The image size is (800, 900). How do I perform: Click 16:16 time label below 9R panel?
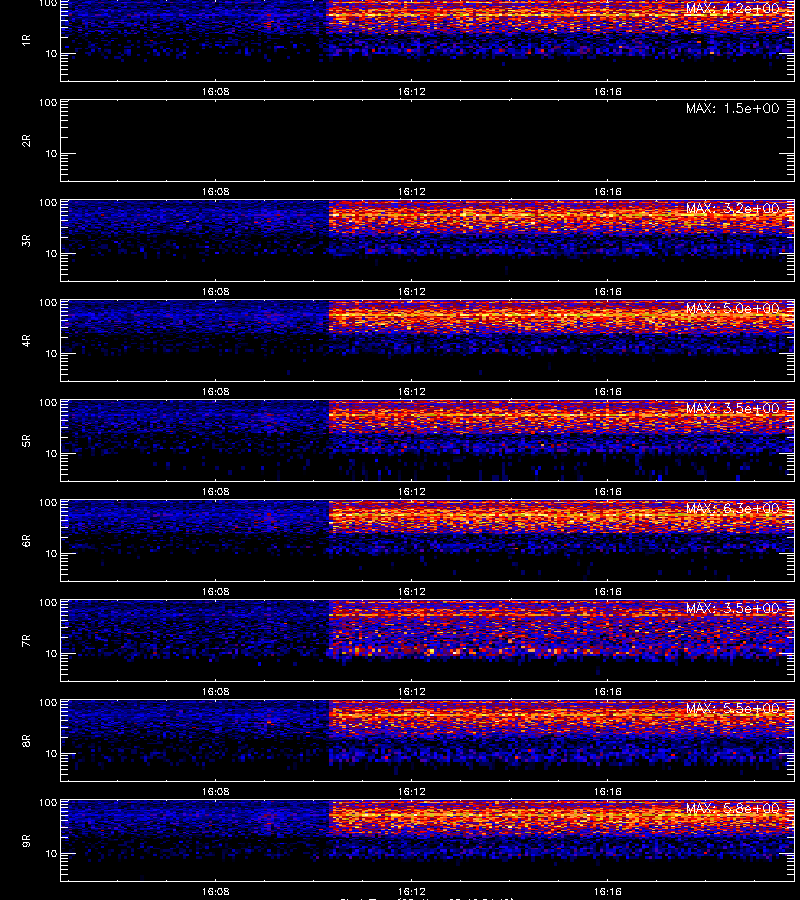tap(608, 891)
